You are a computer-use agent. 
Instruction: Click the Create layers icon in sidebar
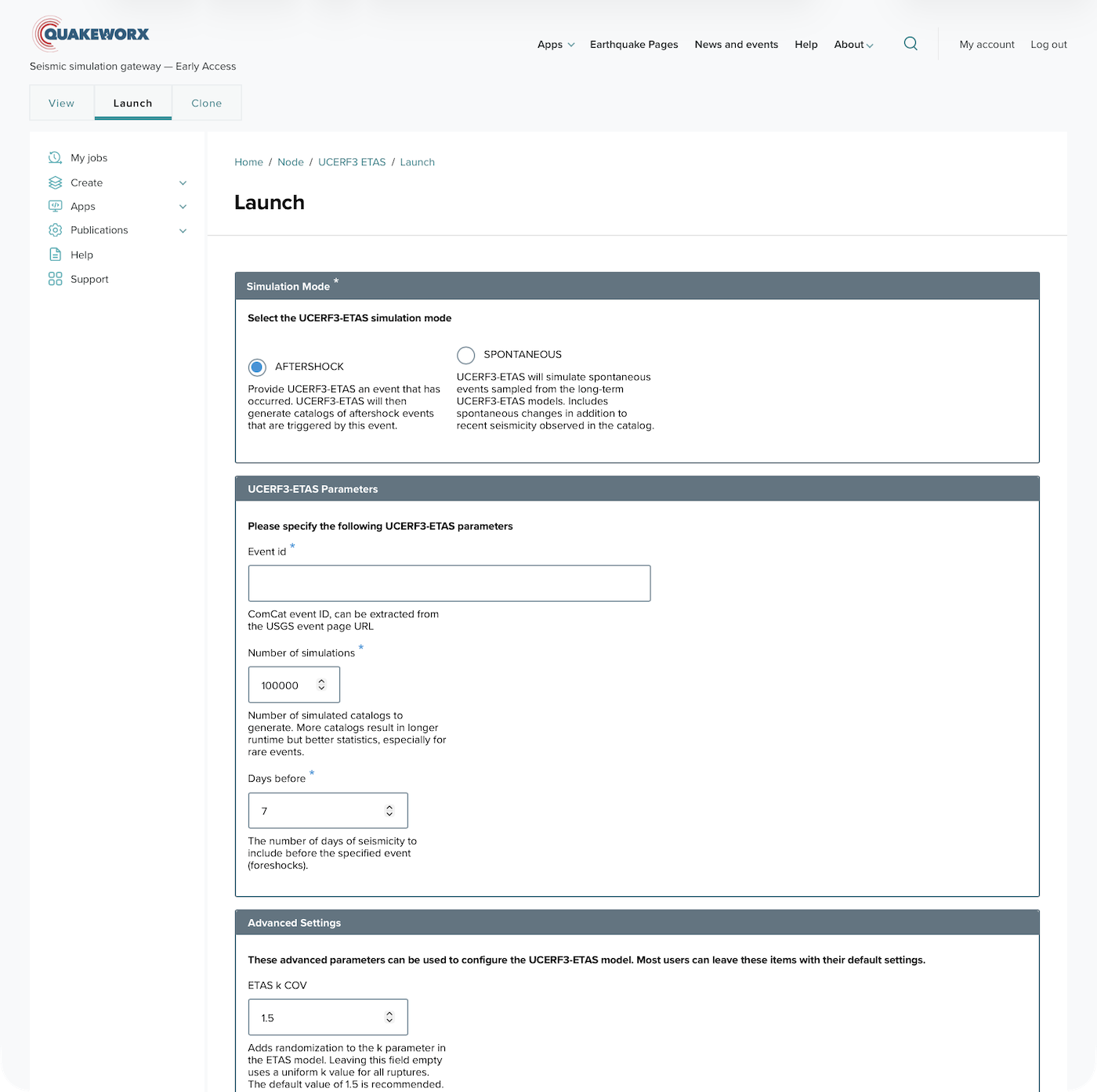point(54,182)
